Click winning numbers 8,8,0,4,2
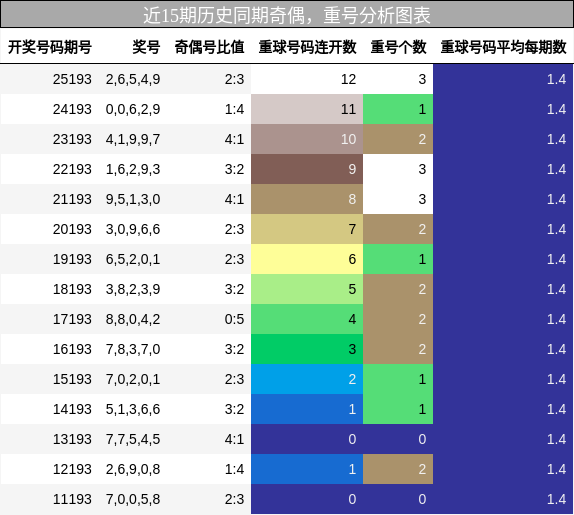The width and height of the screenshot is (574, 515). 133,319
